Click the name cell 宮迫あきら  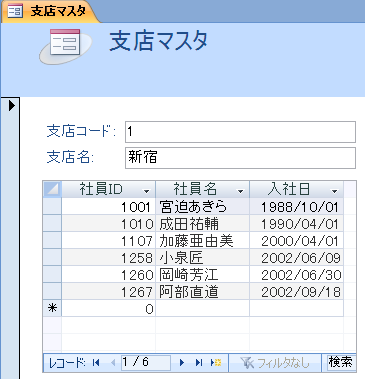click(x=203, y=207)
